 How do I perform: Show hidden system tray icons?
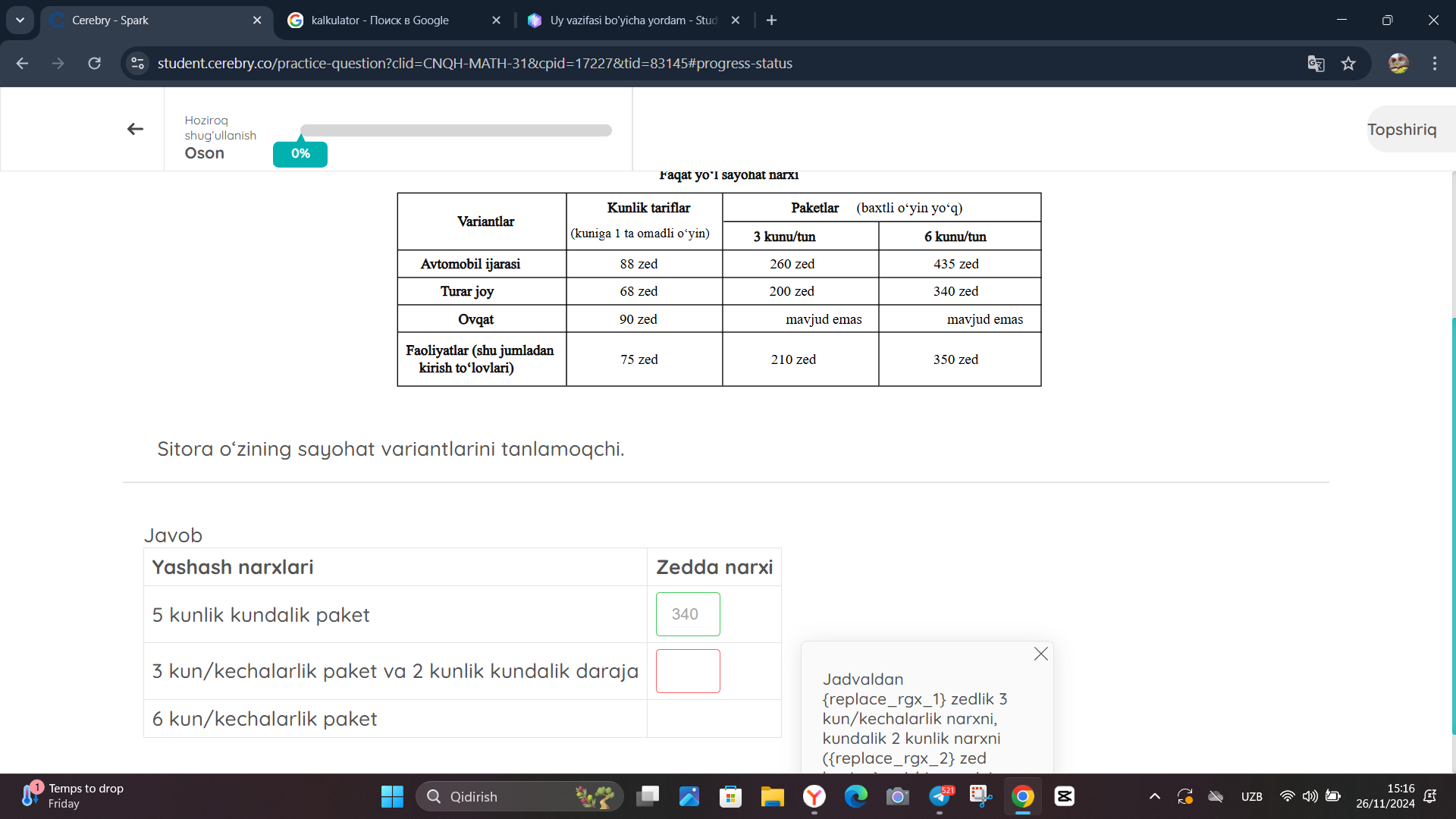[1154, 796]
